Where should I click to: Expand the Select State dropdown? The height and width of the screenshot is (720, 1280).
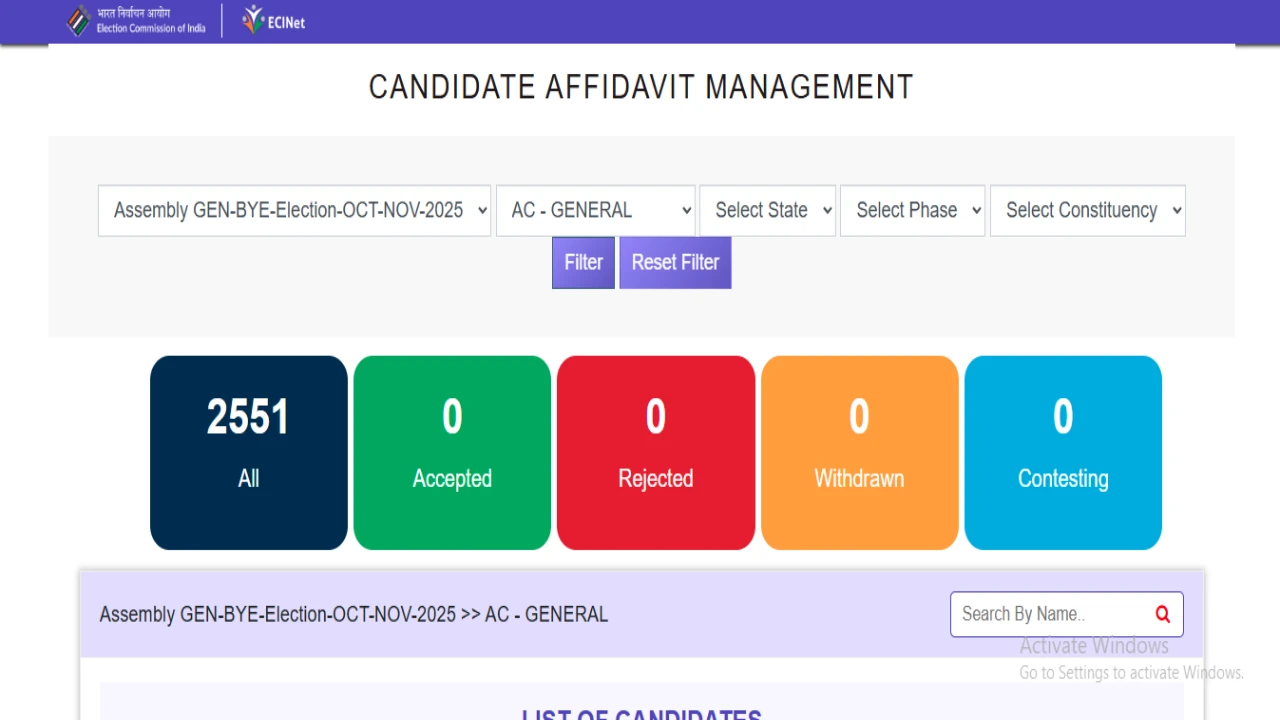tap(767, 210)
